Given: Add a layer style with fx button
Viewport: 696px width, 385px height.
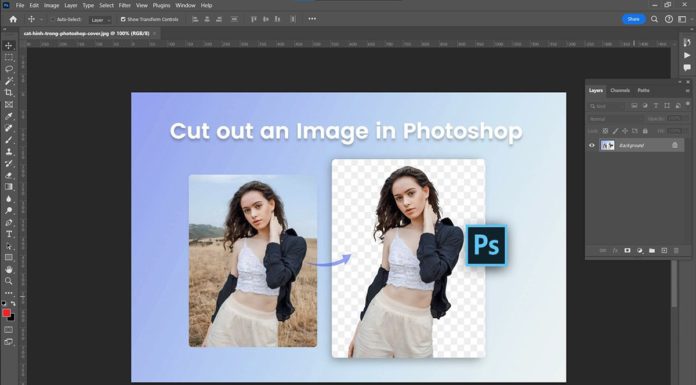Looking at the screenshot, I should pos(615,251).
